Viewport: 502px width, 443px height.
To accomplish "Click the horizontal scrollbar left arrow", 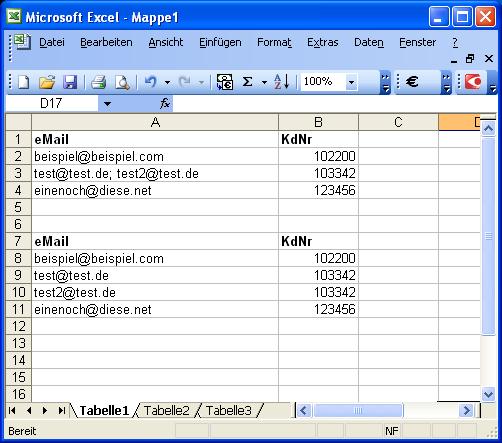I will pyautogui.click(x=303, y=410).
